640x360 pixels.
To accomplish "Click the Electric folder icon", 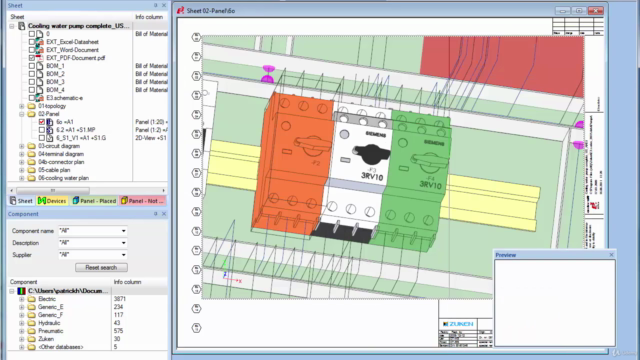I will [x=31, y=299].
